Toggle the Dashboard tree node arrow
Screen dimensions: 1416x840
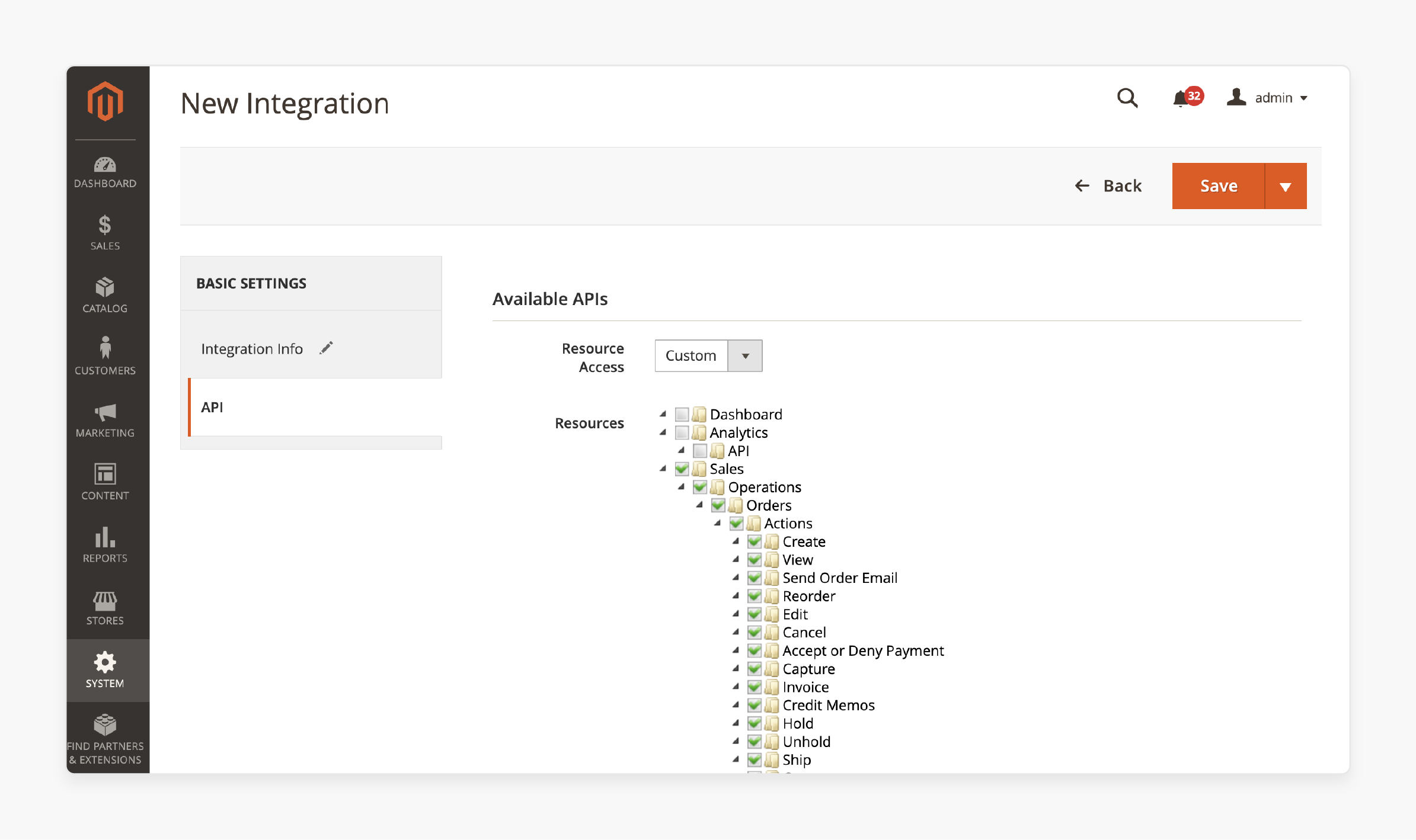pyautogui.click(x=663, y=414)
